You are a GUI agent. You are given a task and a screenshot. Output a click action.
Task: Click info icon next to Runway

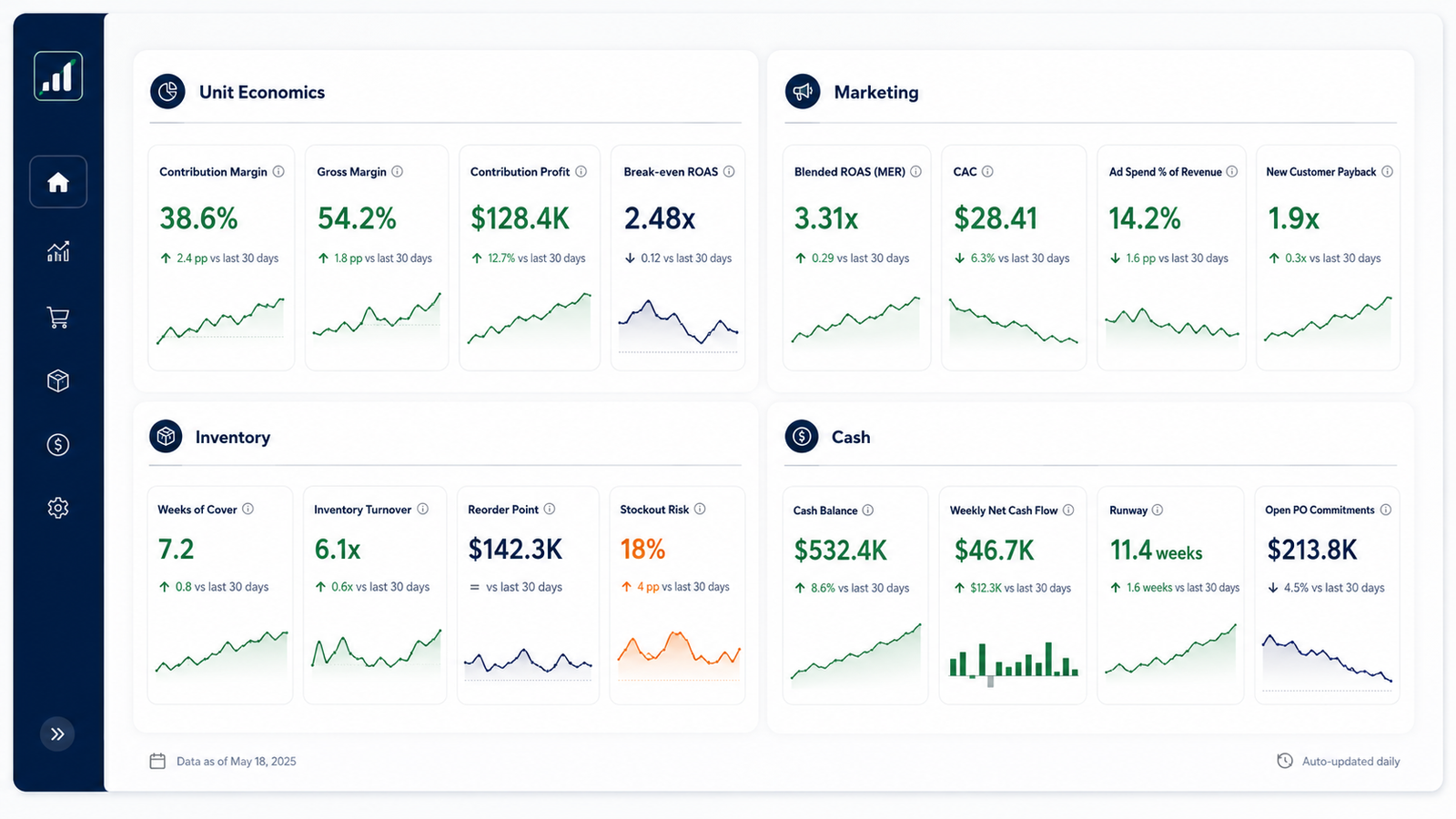point(1158,510)
